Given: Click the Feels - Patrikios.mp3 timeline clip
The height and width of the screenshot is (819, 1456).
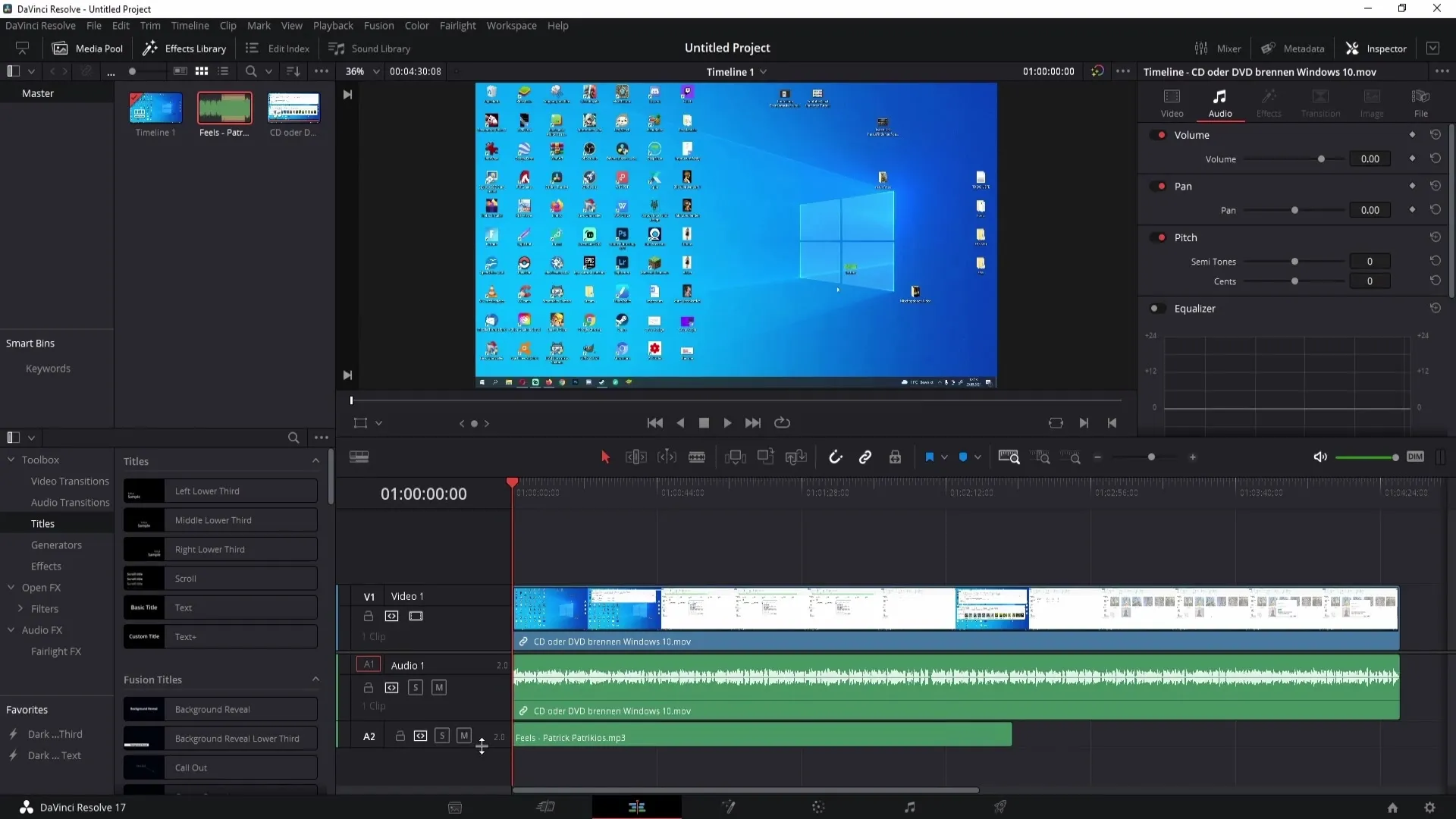Looking at the screenshot, I should 762,737.
